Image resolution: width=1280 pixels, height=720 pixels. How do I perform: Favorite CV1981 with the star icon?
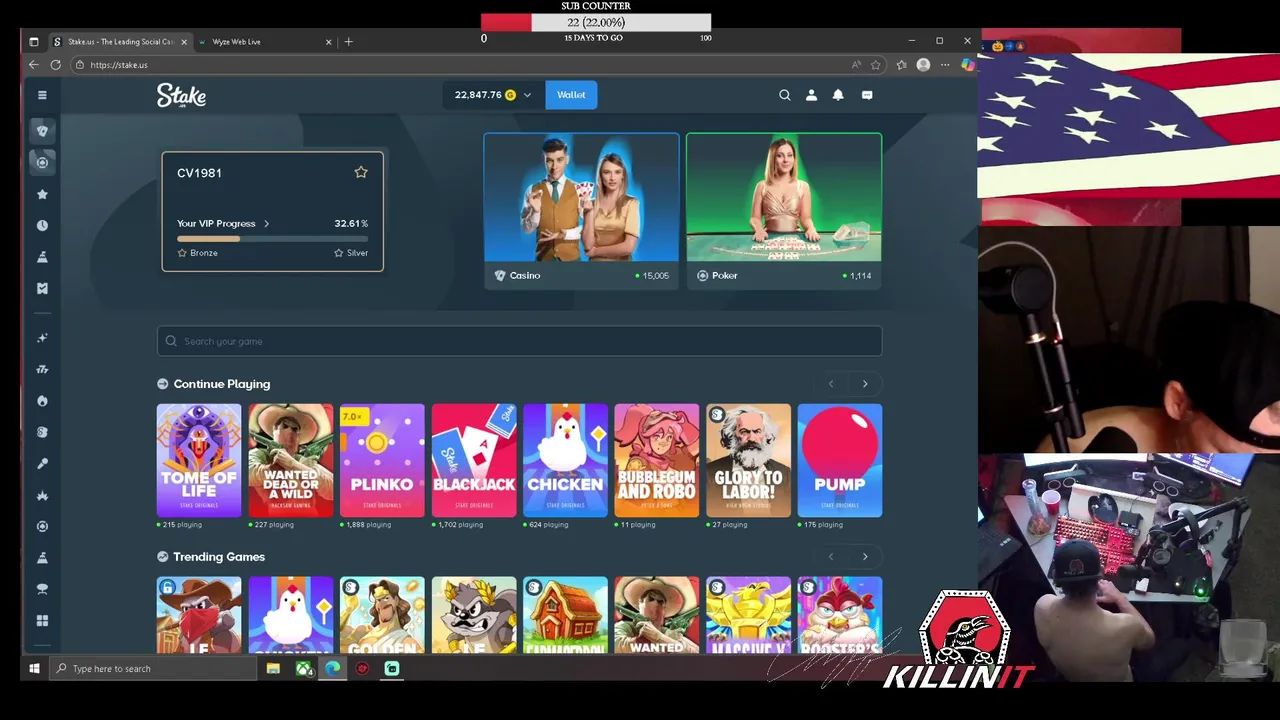click(x=361, y=172)
